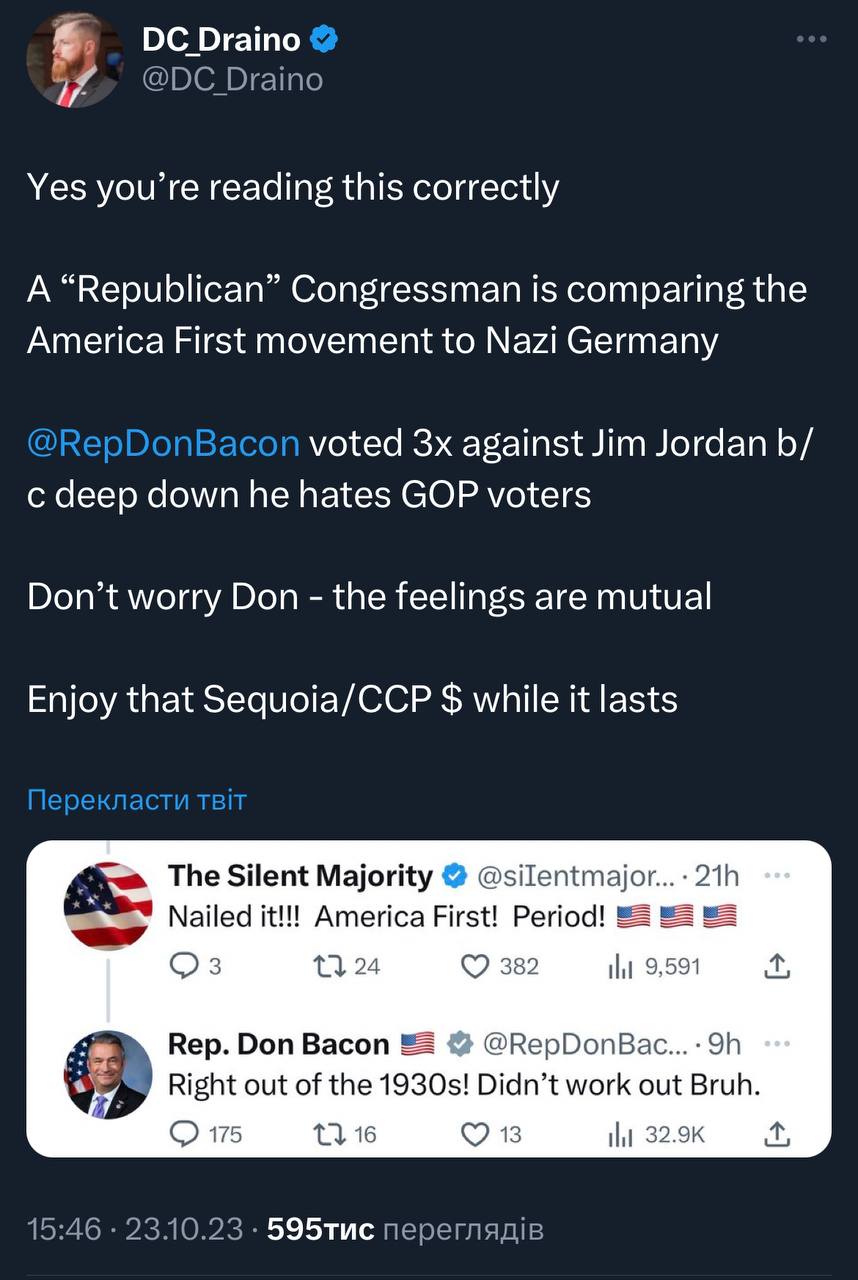
Task: Click DC_Draino's blue verified badge
Action: point(325,40)
